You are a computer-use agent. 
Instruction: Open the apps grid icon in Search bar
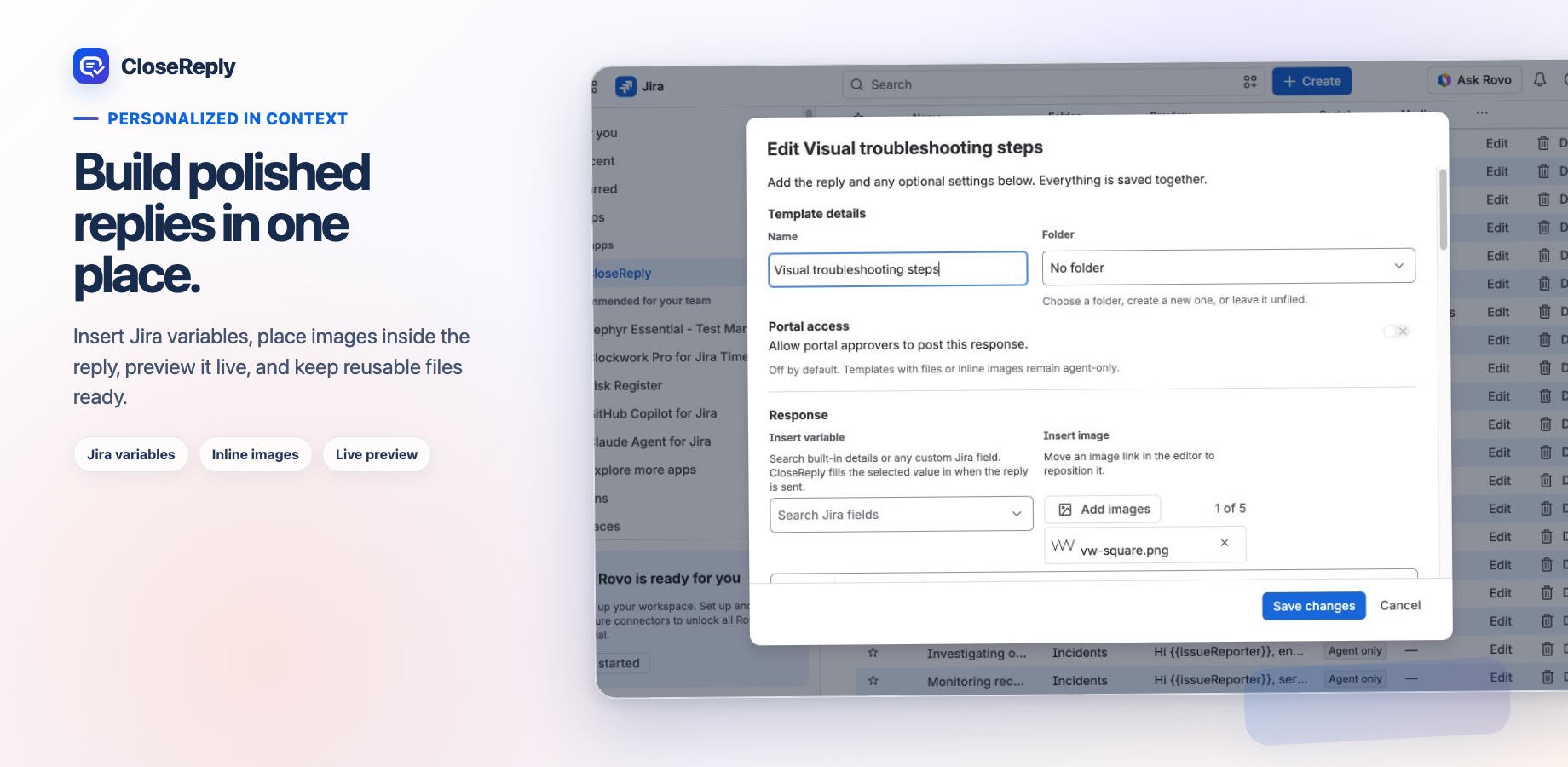pyautogui.click(x=1250, y=82)
